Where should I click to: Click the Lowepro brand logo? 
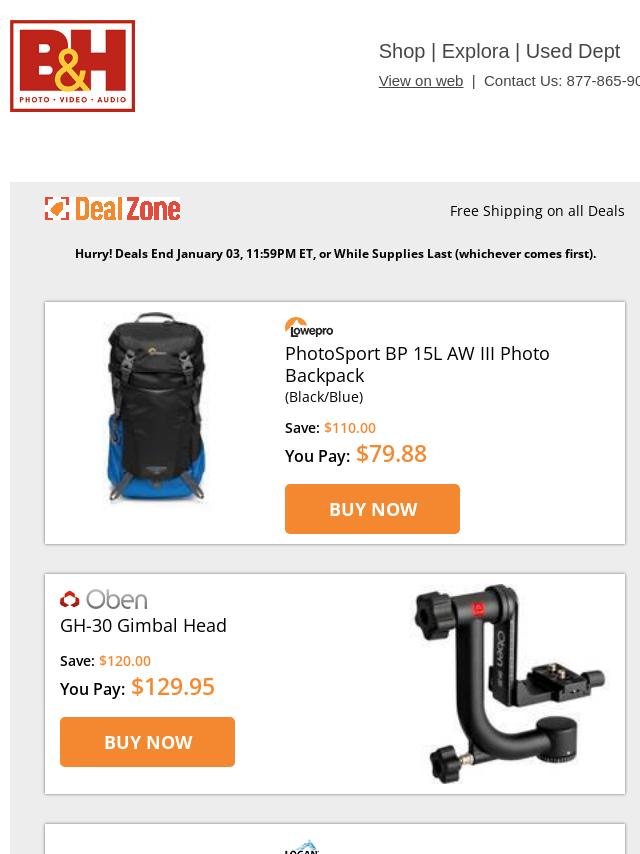309,327
